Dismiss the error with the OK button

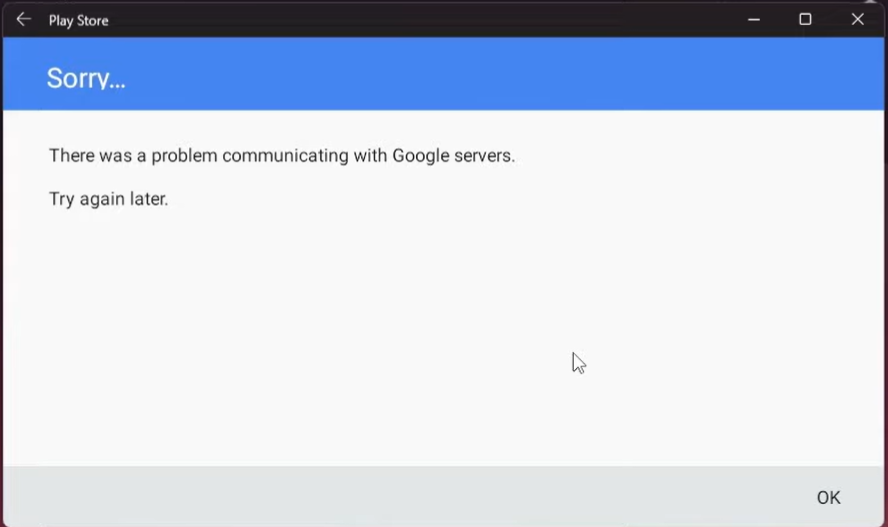pos(829,498)
